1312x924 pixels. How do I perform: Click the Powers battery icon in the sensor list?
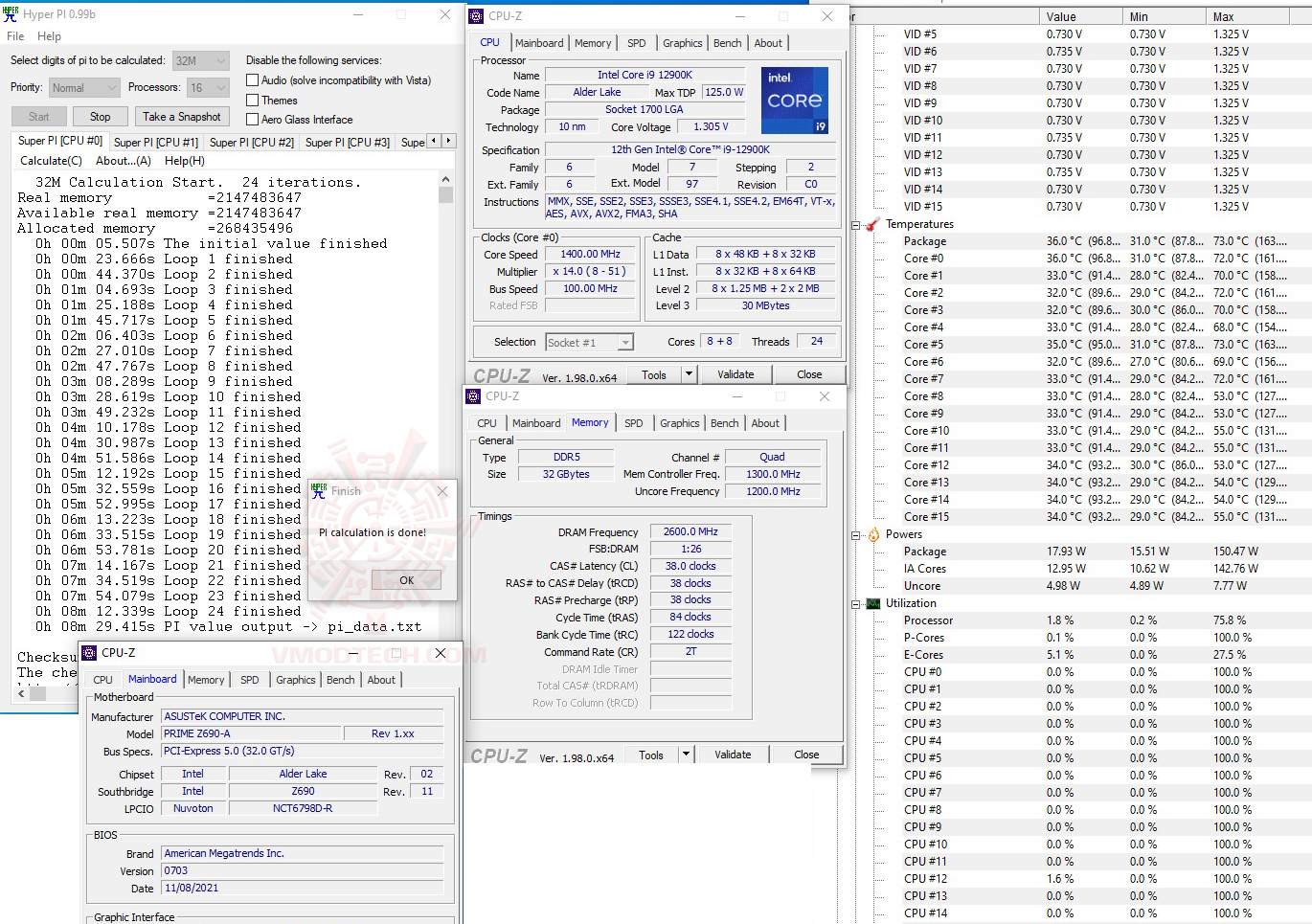click(871, 534)
